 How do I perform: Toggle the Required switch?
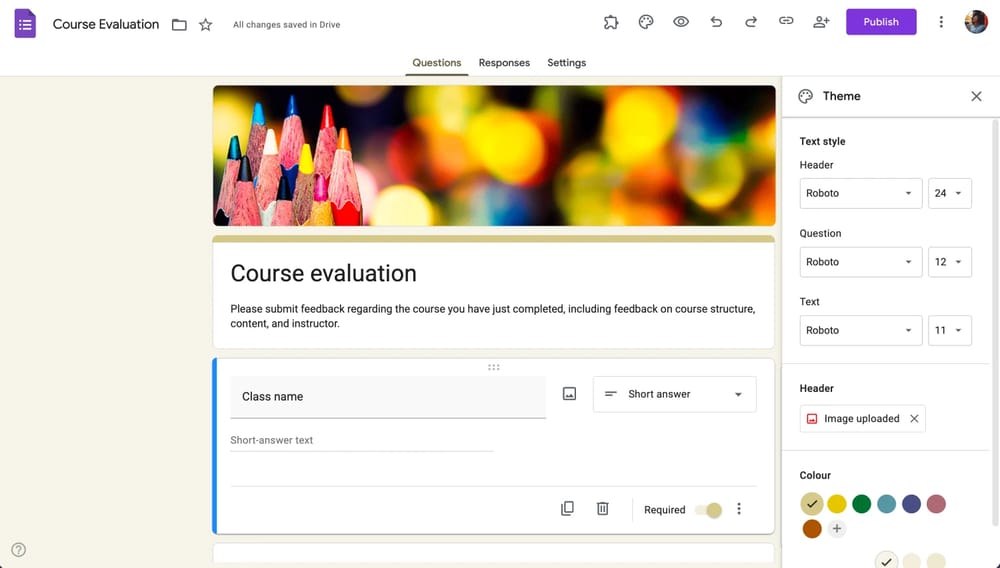point(709,510)
